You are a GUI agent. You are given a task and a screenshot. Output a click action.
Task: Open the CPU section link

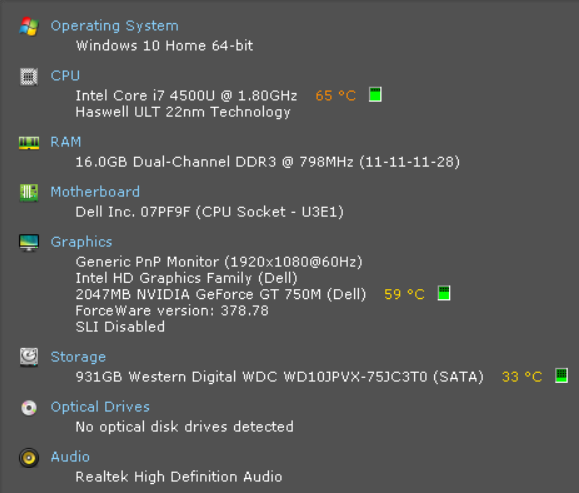tap(65, 76)
